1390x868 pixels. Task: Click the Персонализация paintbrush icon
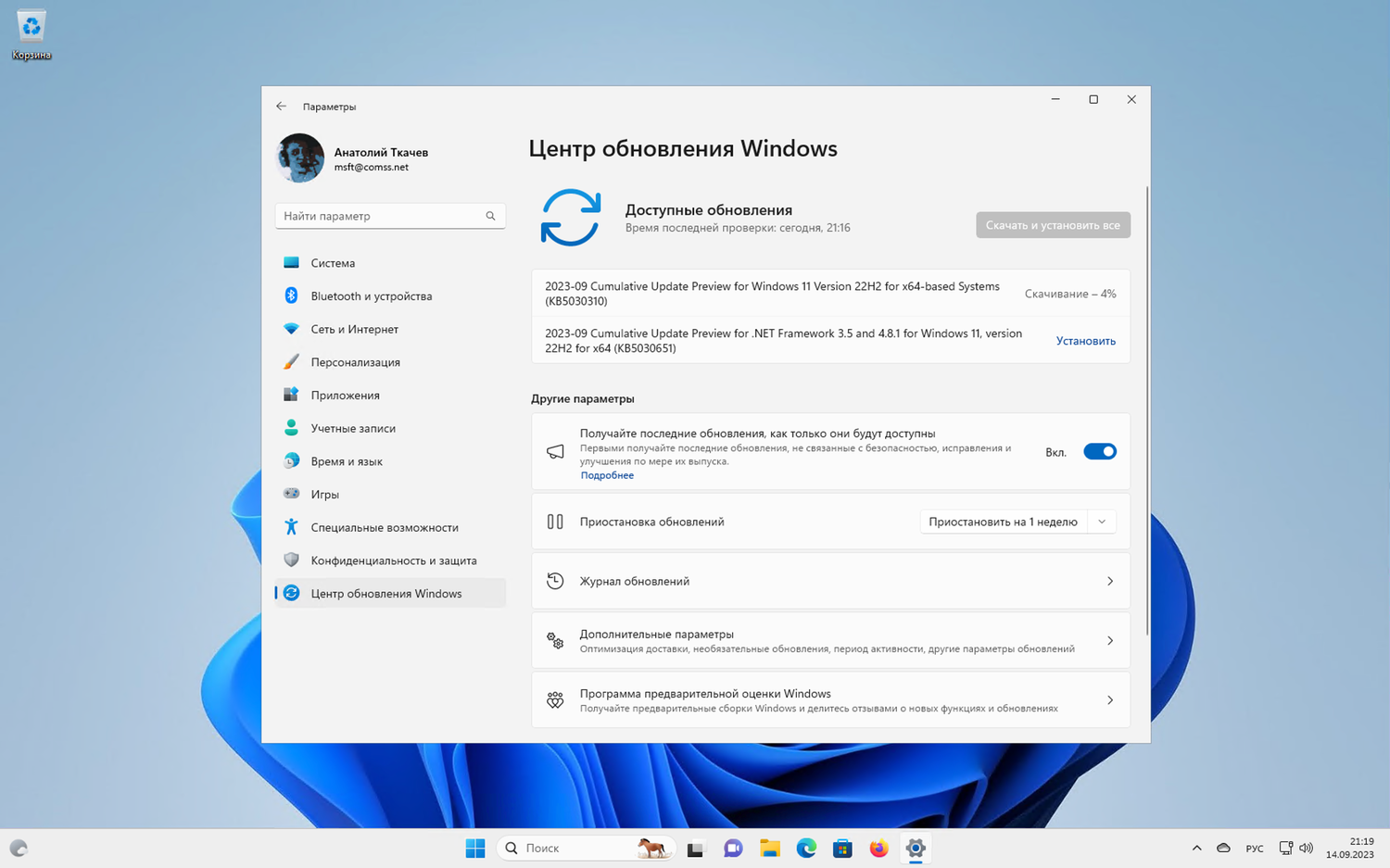click(291, 362)
